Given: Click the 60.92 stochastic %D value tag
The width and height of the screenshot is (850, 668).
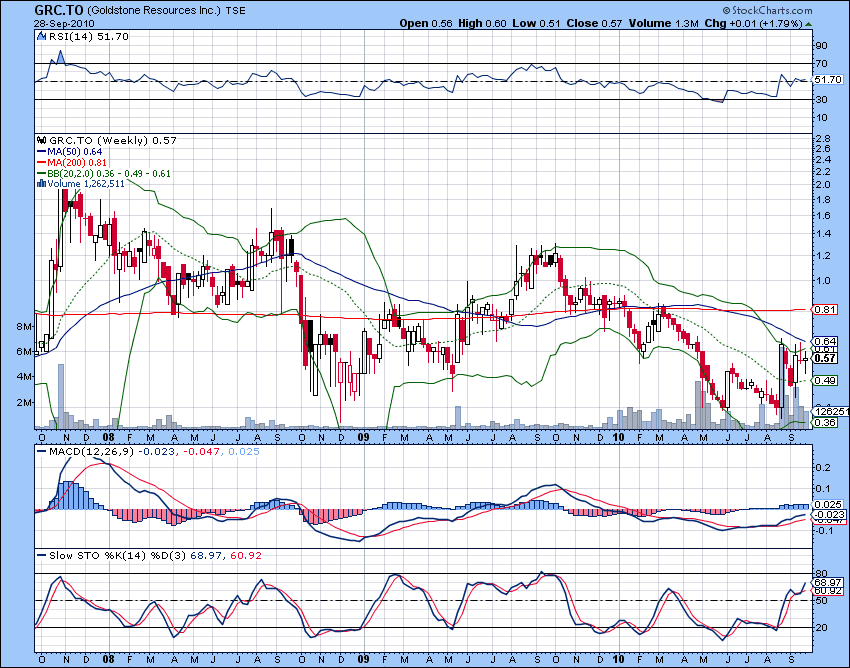Looking at the screenshot, I should [x=828, y=590].
